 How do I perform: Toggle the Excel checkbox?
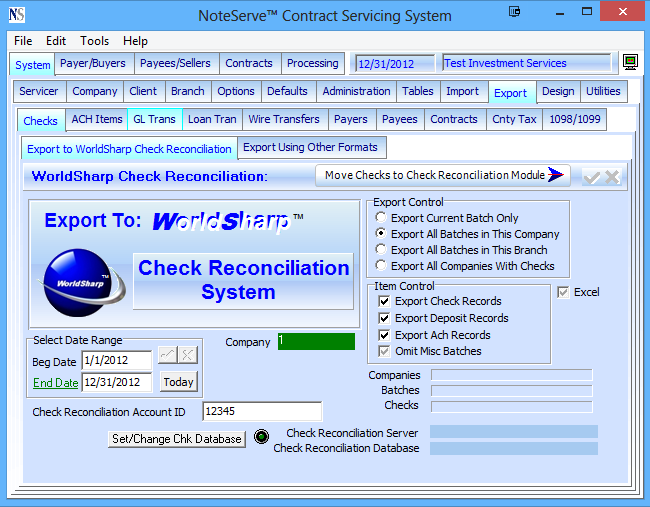click(563, 292)
